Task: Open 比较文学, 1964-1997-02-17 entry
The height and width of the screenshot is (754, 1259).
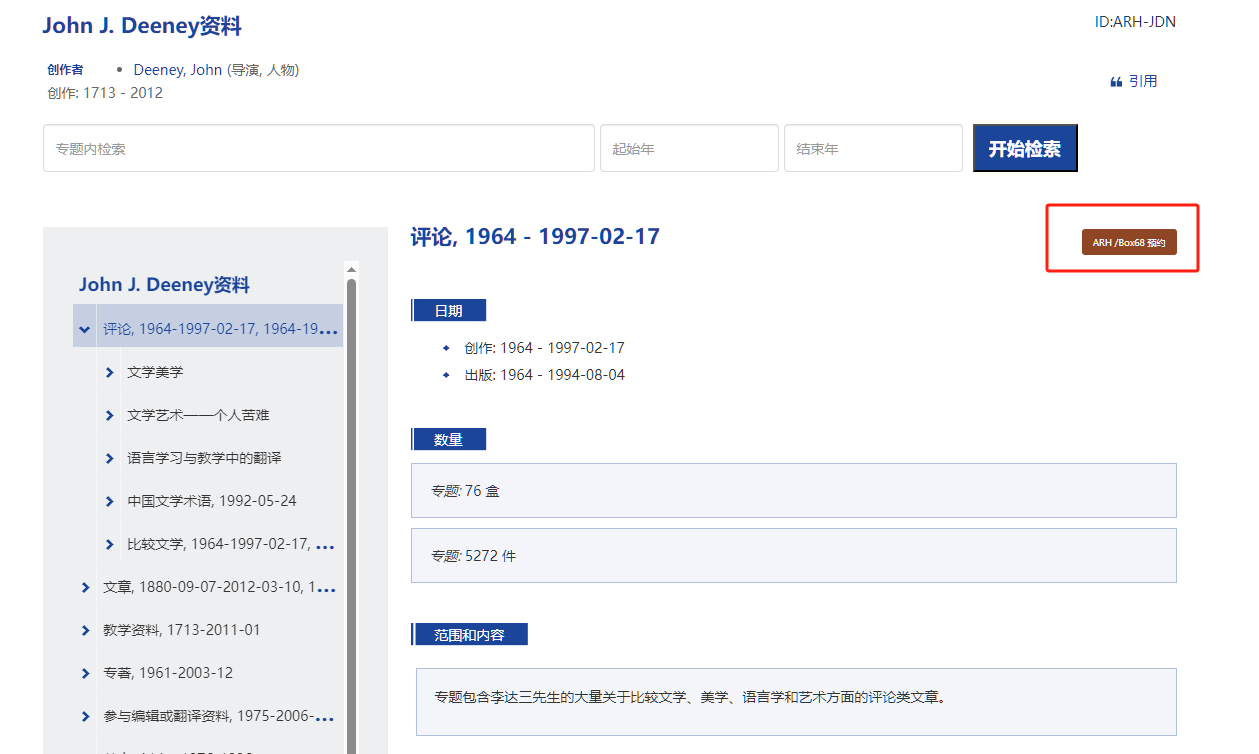Action: click(x=230, y=545)
